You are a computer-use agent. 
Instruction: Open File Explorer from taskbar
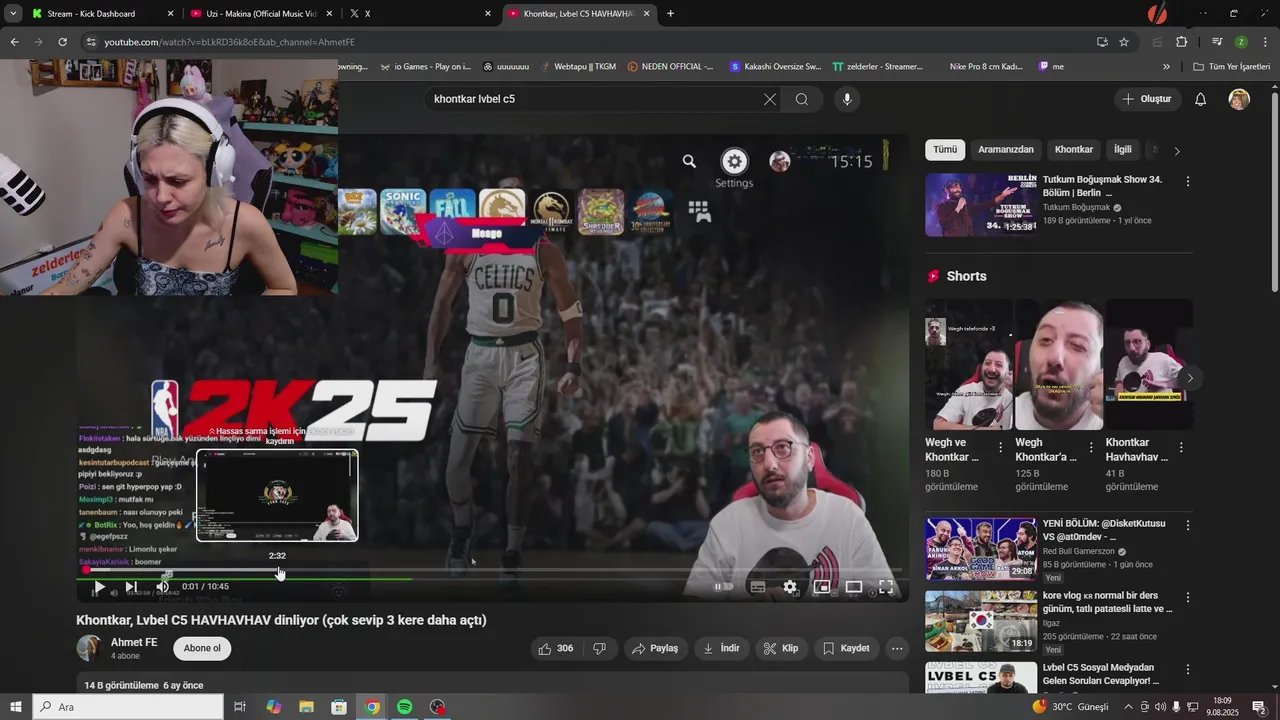306,707
